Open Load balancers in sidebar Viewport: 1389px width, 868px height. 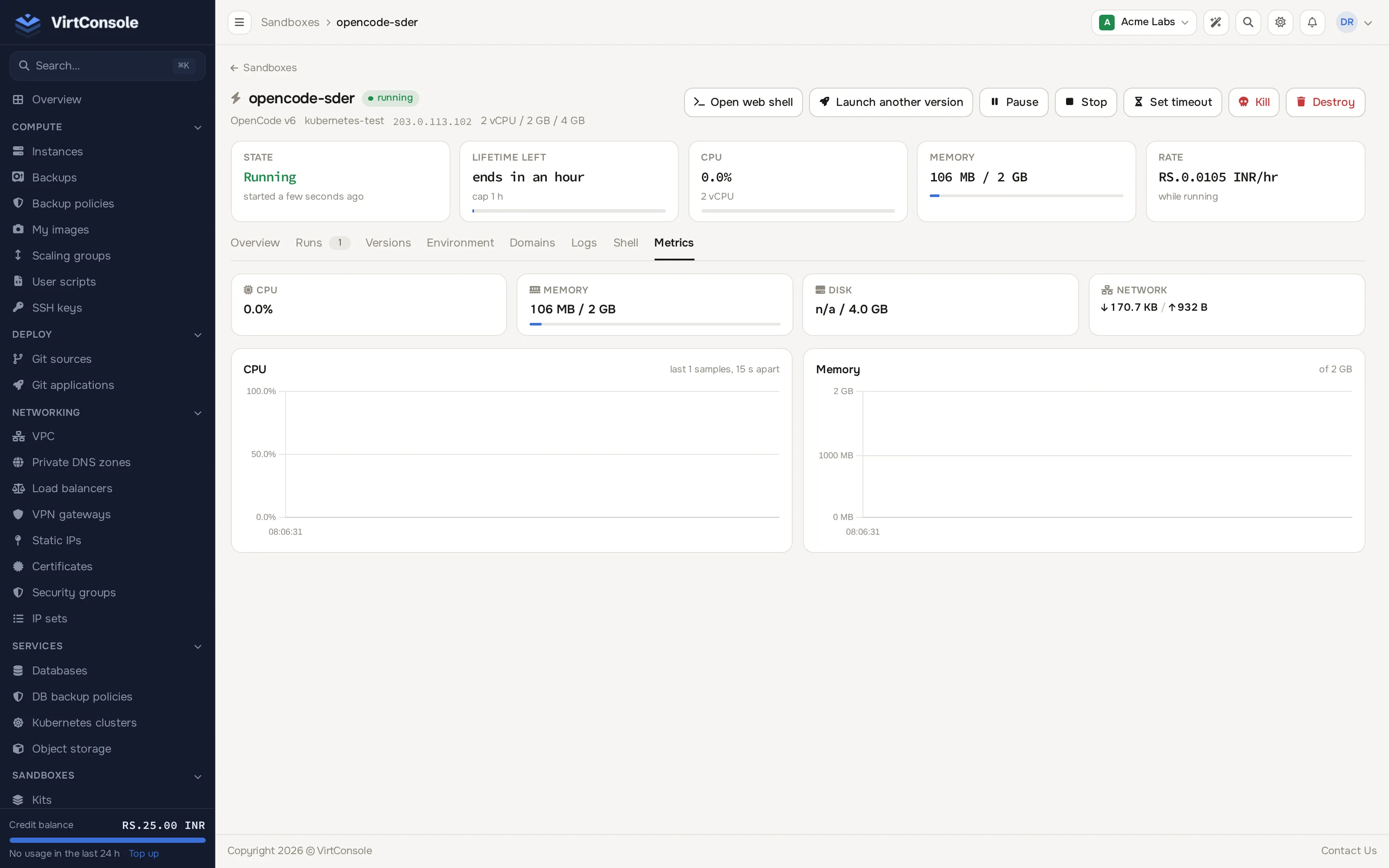tap(107, 489)
